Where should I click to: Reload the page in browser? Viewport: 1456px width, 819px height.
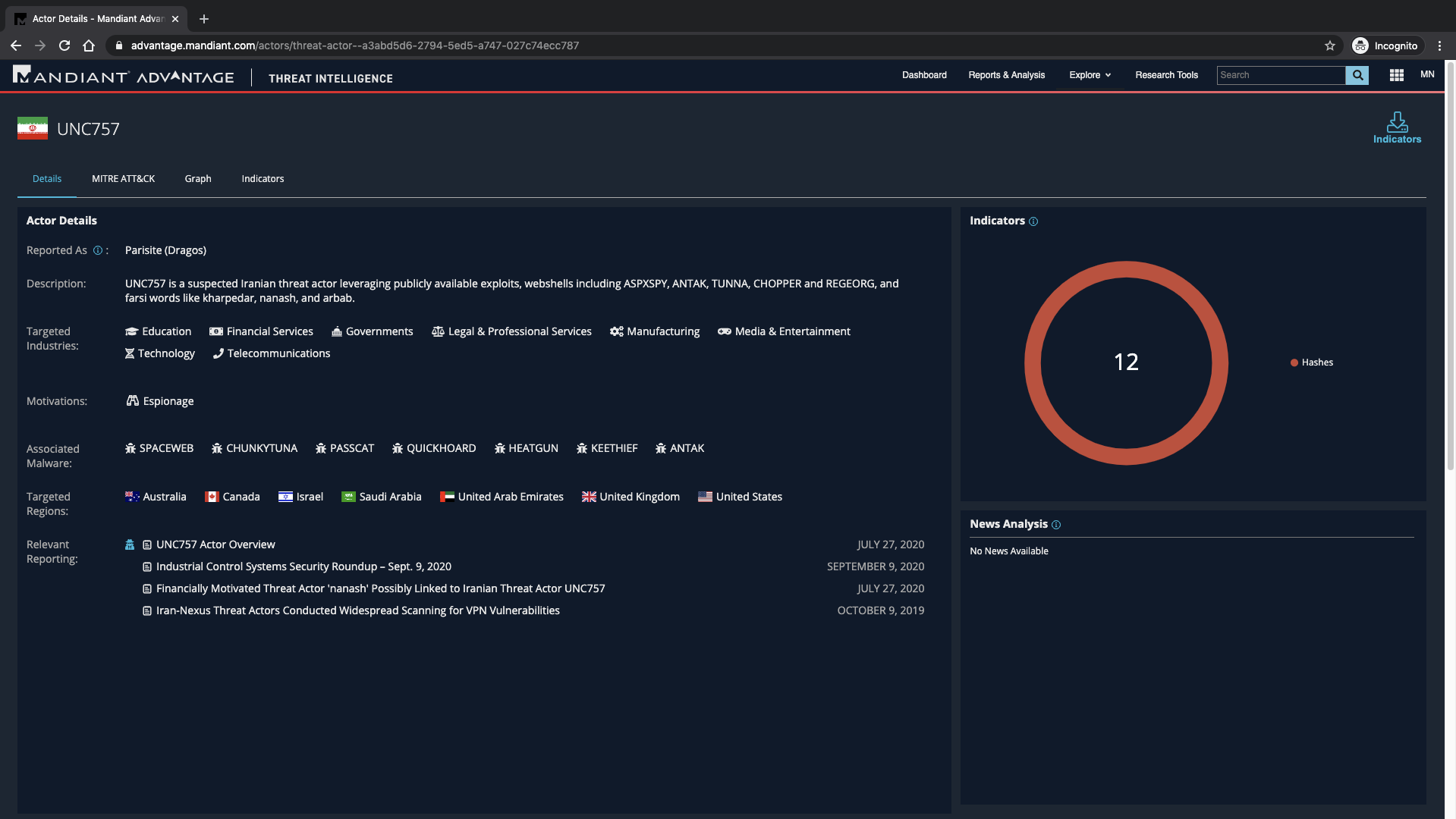point(64,45)
